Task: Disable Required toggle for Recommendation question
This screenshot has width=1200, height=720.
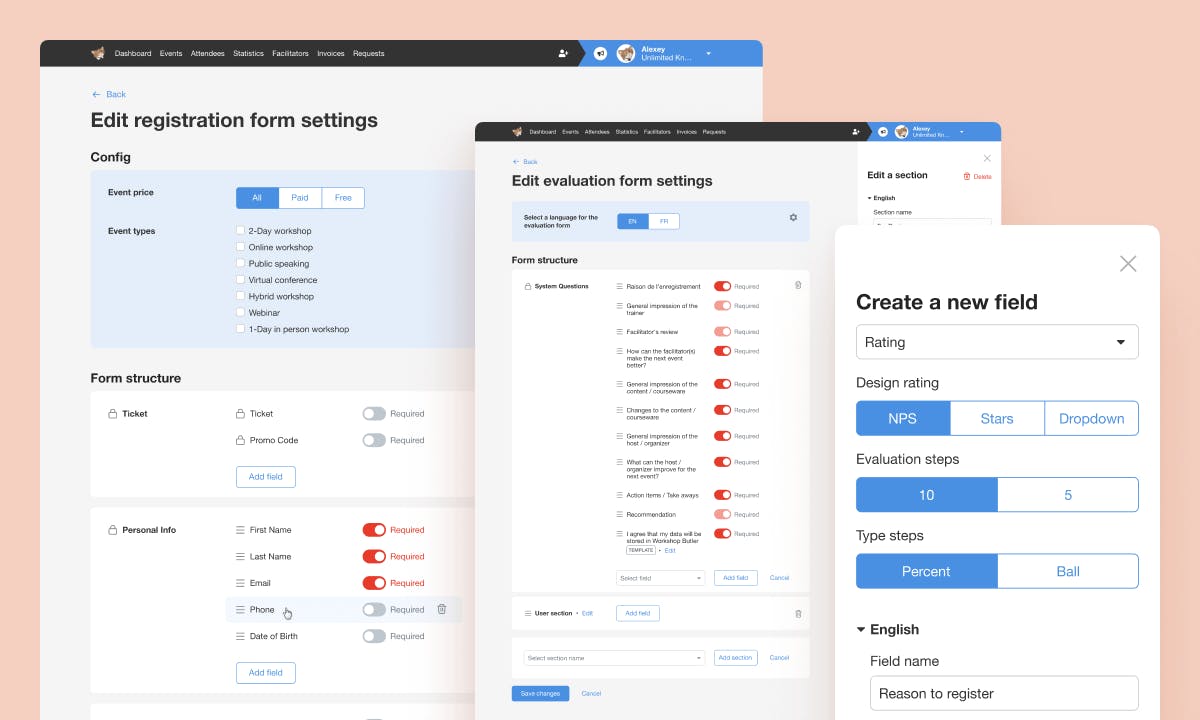Action: [722, 515]
